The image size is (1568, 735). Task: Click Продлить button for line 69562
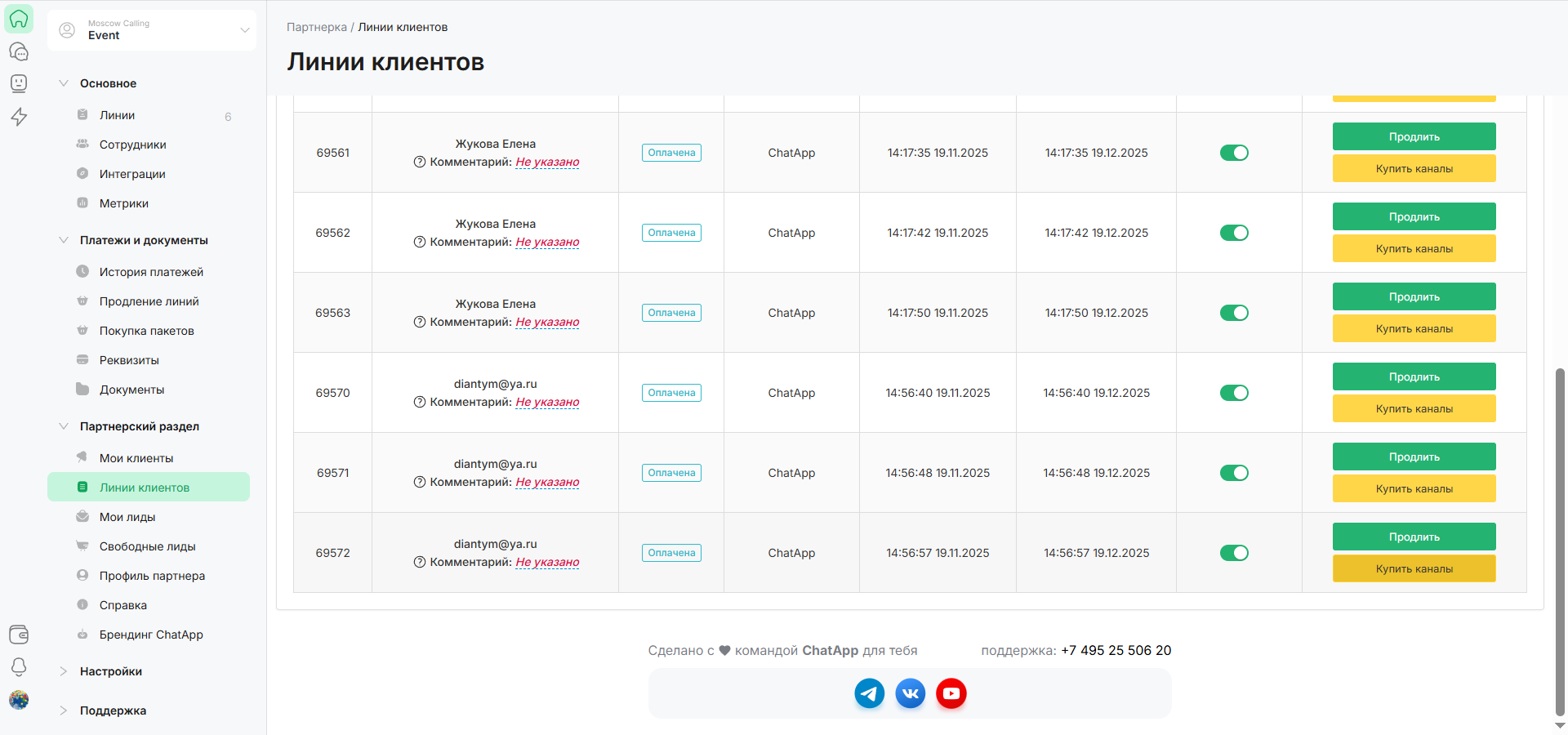[1414, 216]
